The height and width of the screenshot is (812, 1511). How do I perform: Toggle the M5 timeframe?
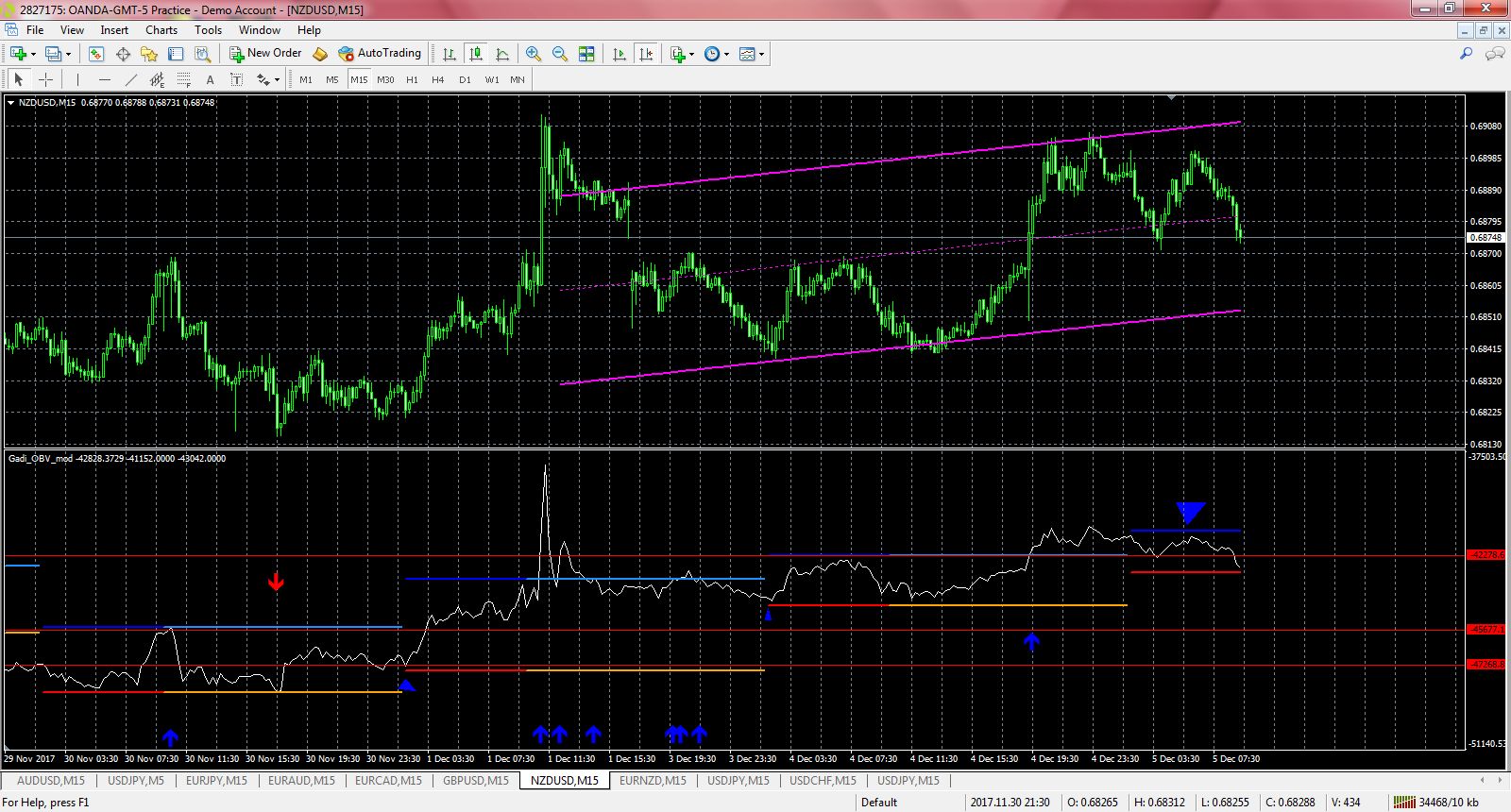click(332, 79)
